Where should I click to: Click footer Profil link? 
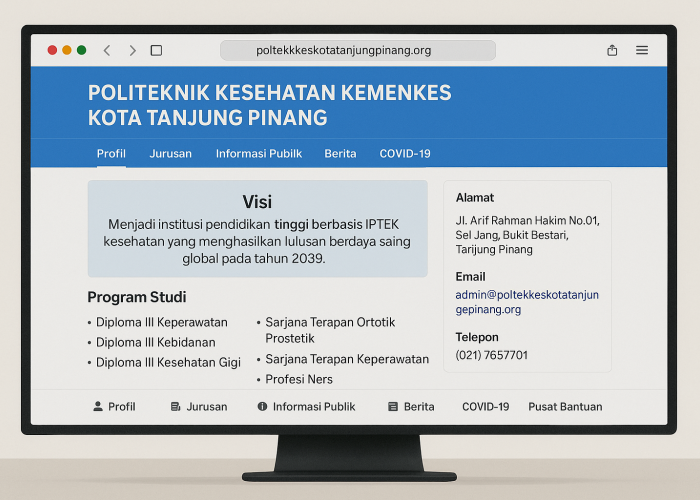tap(121, 406)
